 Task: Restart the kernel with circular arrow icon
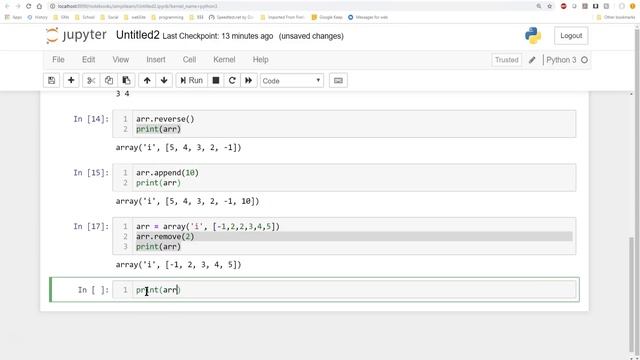point(232,80)
